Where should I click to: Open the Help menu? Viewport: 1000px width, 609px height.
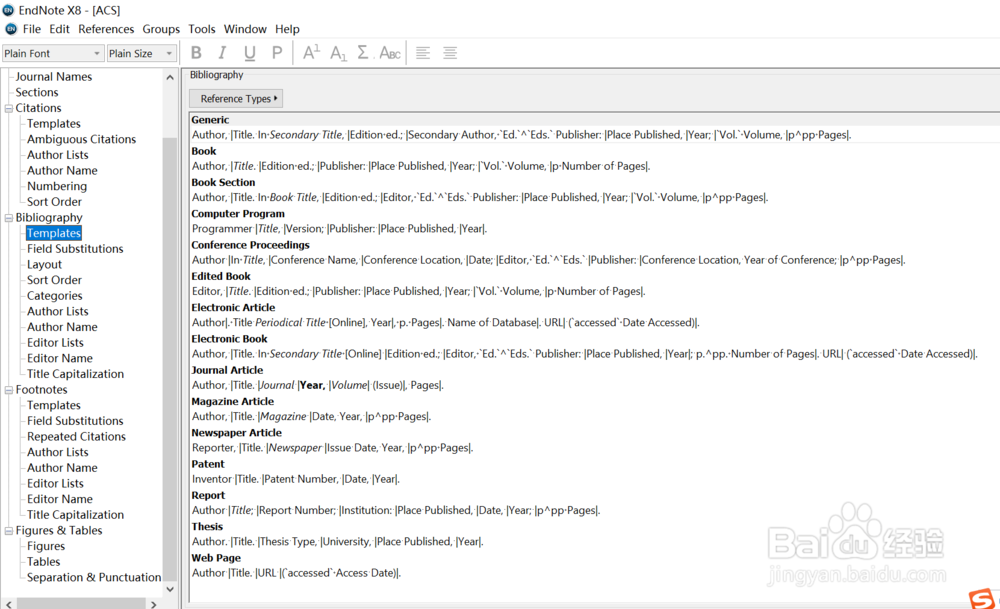click(287, 29)
